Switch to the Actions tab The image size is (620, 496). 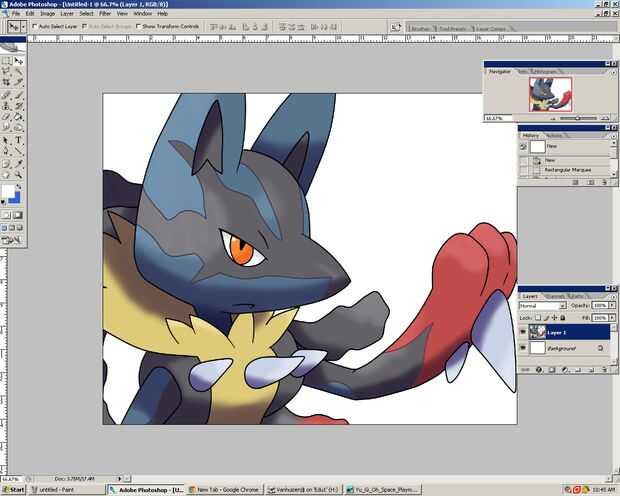(554, 136)
